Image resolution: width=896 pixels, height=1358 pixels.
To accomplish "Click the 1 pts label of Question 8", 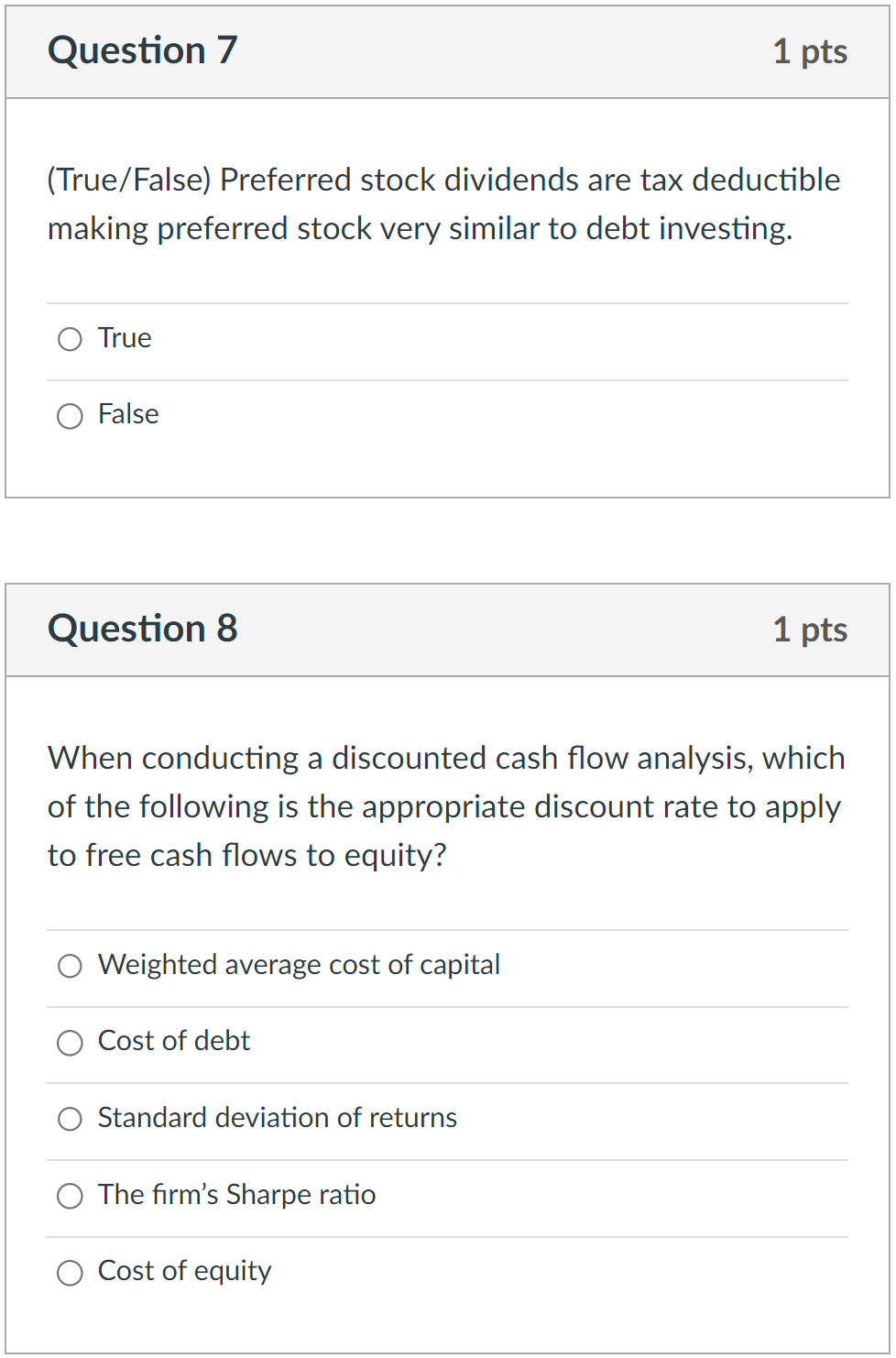I will [x=810, y=630].
